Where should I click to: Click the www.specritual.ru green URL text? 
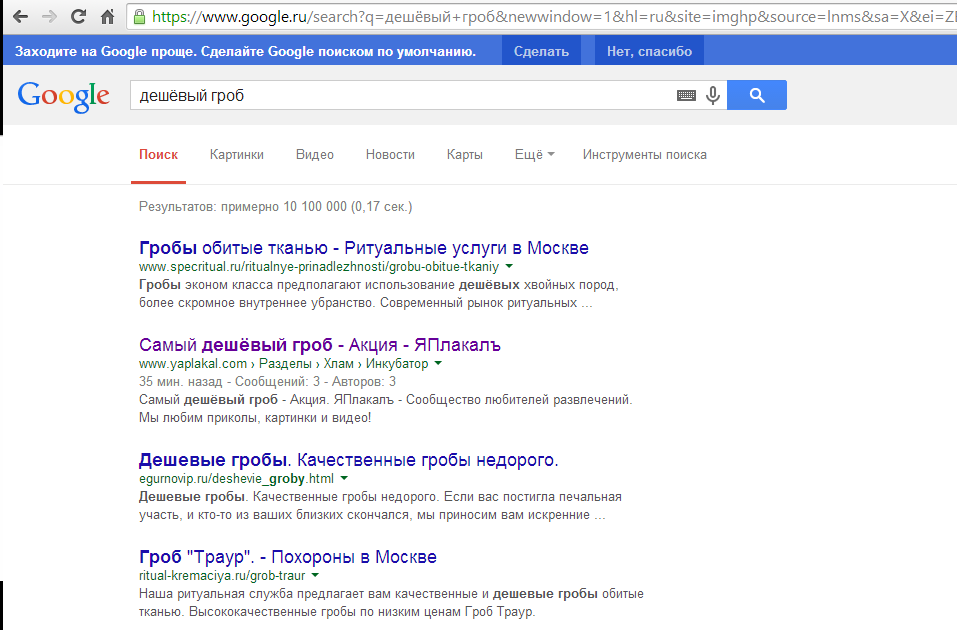319,267
